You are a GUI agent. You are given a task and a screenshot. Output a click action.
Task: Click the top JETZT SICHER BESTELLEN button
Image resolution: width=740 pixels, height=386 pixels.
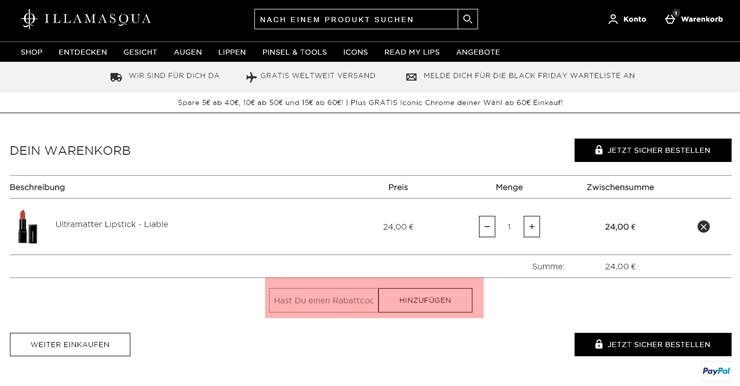653,150
